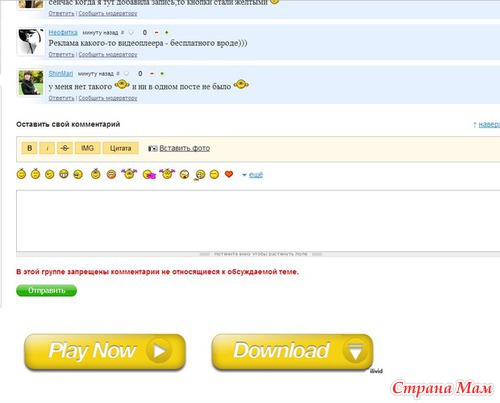The height and width of the screenshot is (403, 500).
Task: Open ShinMari's profile avatar
Action: point(31,83)
